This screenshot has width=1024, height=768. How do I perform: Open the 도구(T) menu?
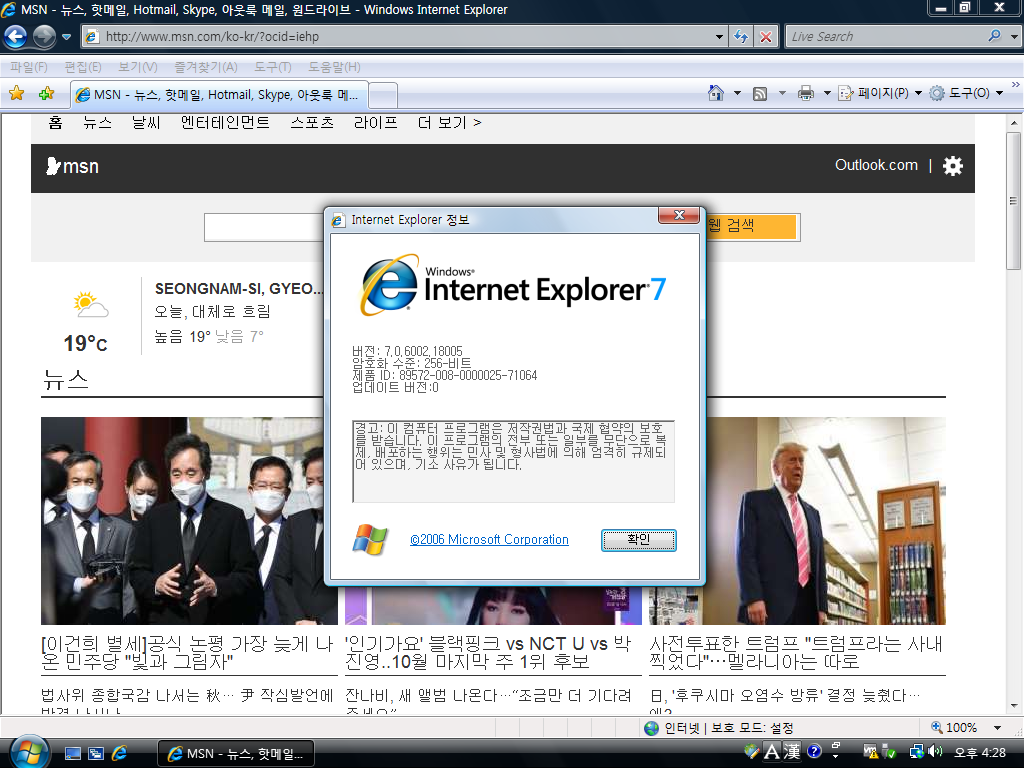pyautogui.click(x=272, y=67)
